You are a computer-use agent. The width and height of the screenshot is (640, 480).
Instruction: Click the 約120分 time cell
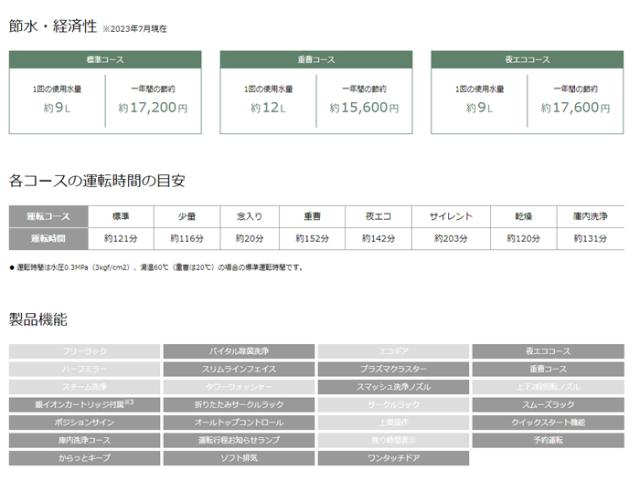(x=524, y=238)
